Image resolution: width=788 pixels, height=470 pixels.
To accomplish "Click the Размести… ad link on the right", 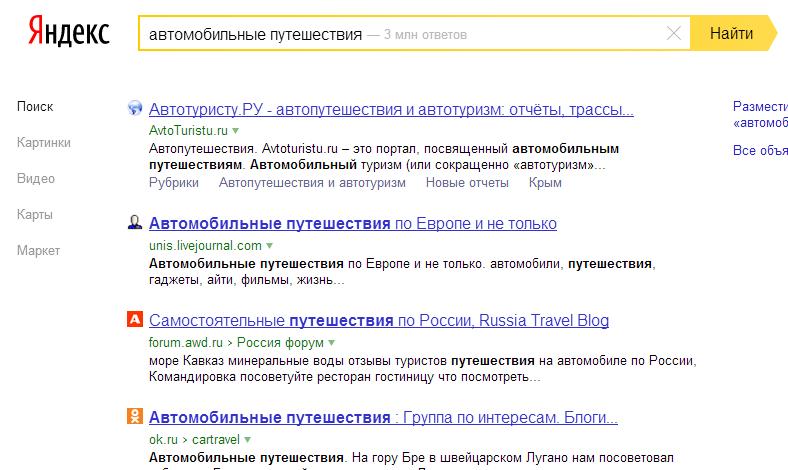I will tap(760, 115).
